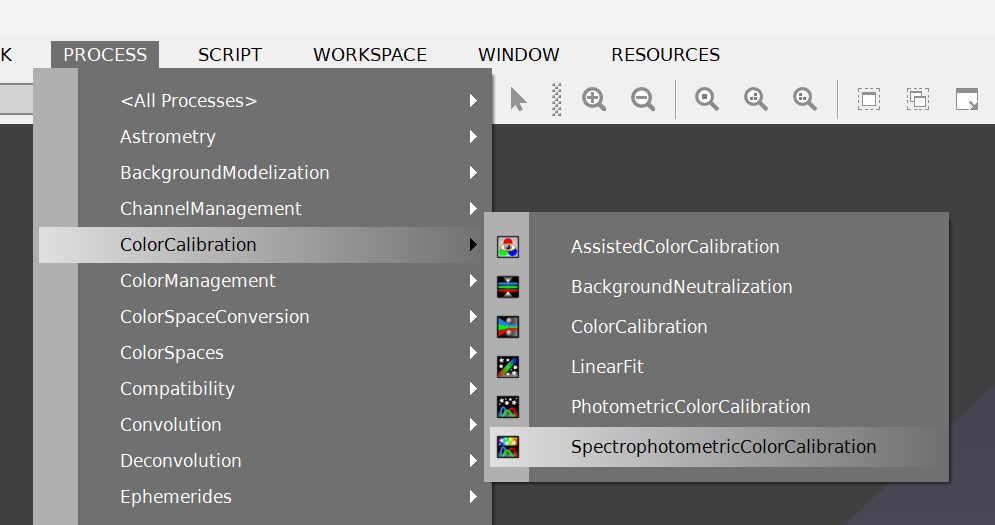Image resolution: width=995 pixels, height=525 pixels.
Task: Expand the Deconvolution submenu arrow
Action: click(x=473, y=461)
